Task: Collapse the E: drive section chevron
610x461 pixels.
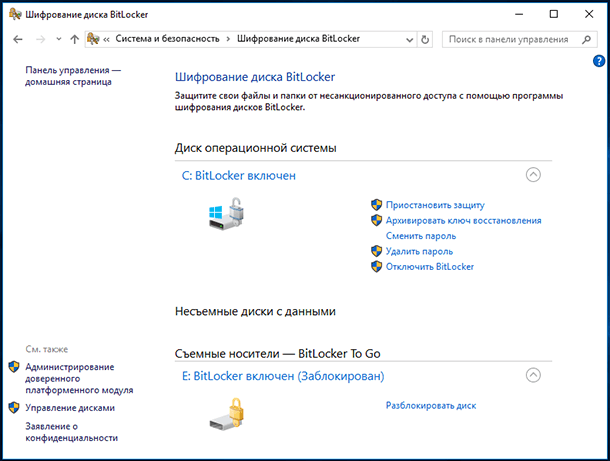Action: [533, 375]
